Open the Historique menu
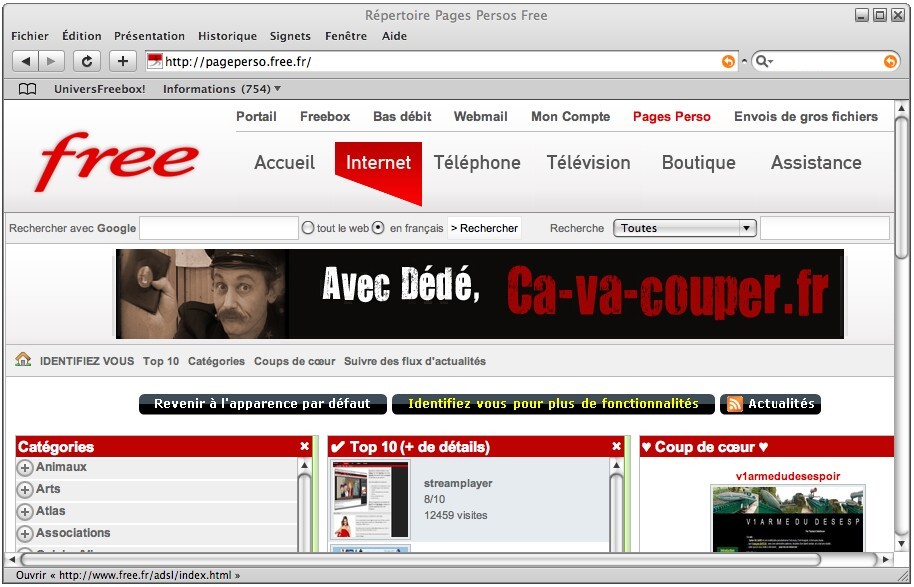Viewport: 914px width, 587px height. coord(227,36)
